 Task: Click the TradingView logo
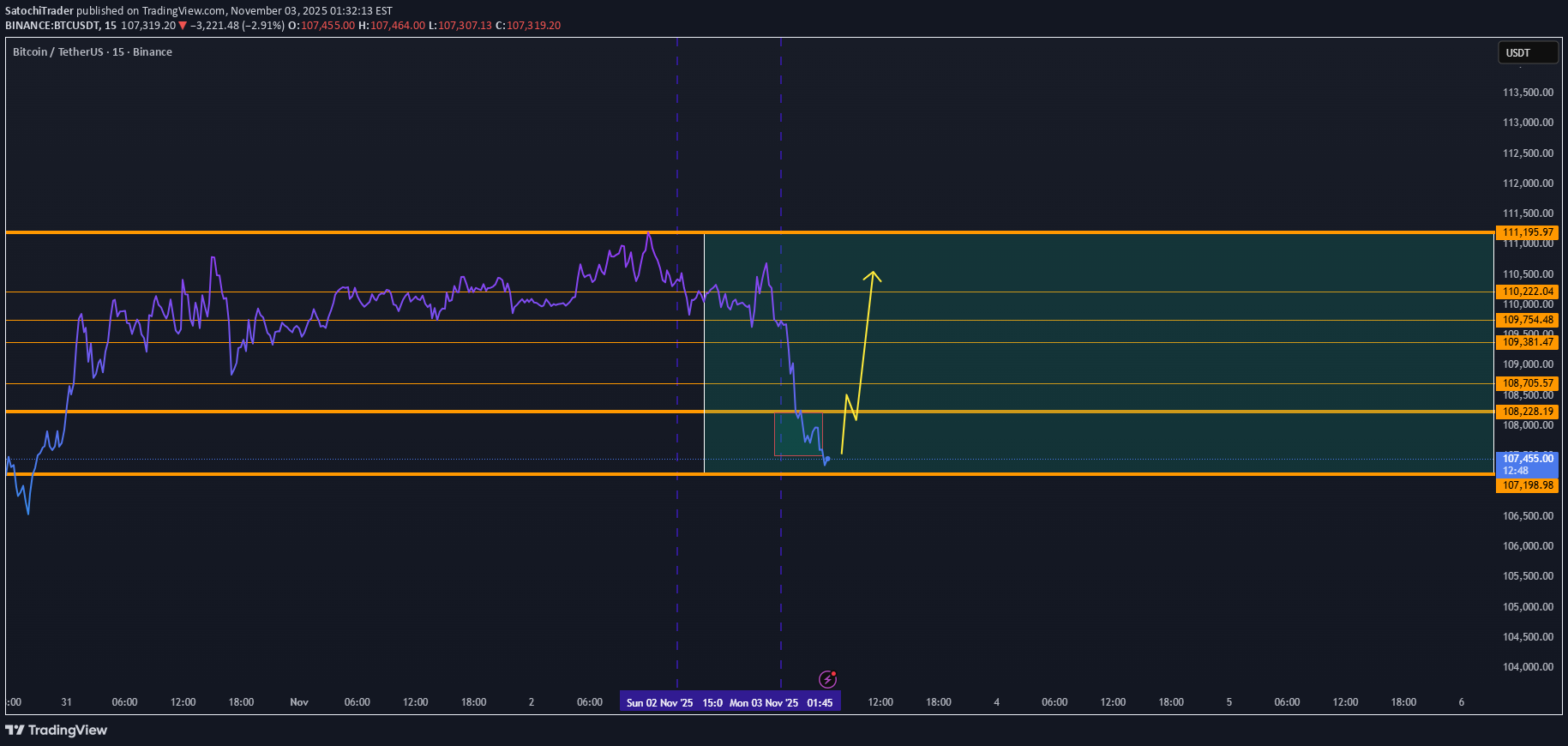click(57, 730)
